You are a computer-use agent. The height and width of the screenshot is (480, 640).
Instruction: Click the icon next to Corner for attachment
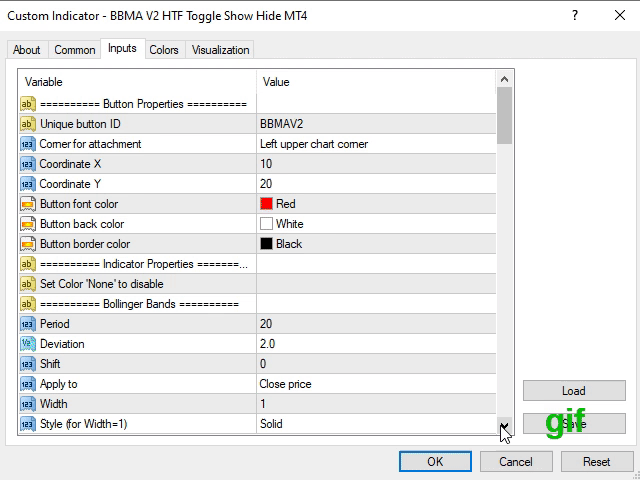[x=27, y=144]
